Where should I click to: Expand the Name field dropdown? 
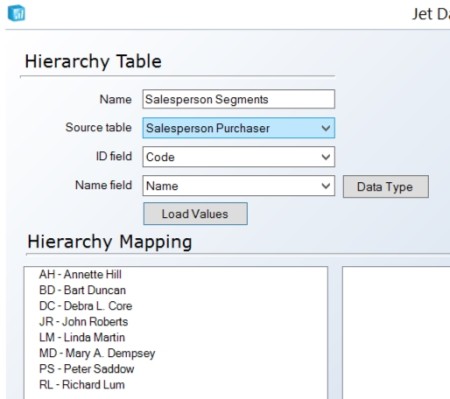pyautogui.click(x=239, y=186)
